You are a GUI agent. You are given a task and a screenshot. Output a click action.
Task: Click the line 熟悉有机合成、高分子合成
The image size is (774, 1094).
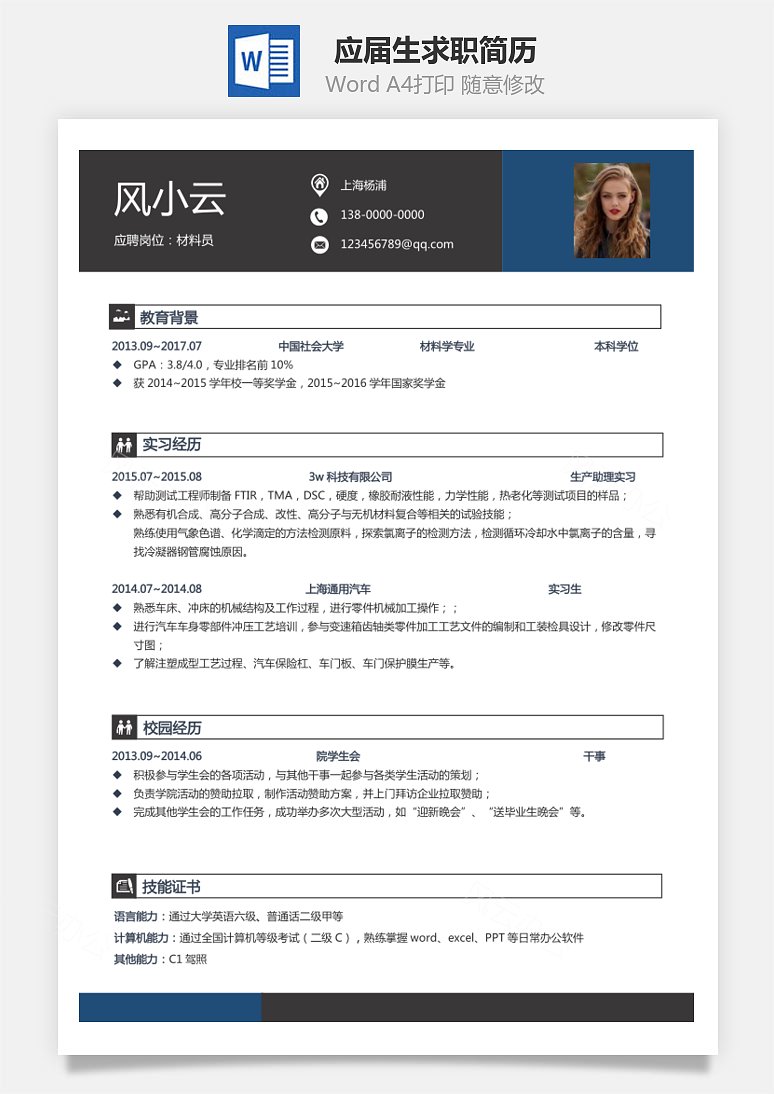[x=322, y=514]
